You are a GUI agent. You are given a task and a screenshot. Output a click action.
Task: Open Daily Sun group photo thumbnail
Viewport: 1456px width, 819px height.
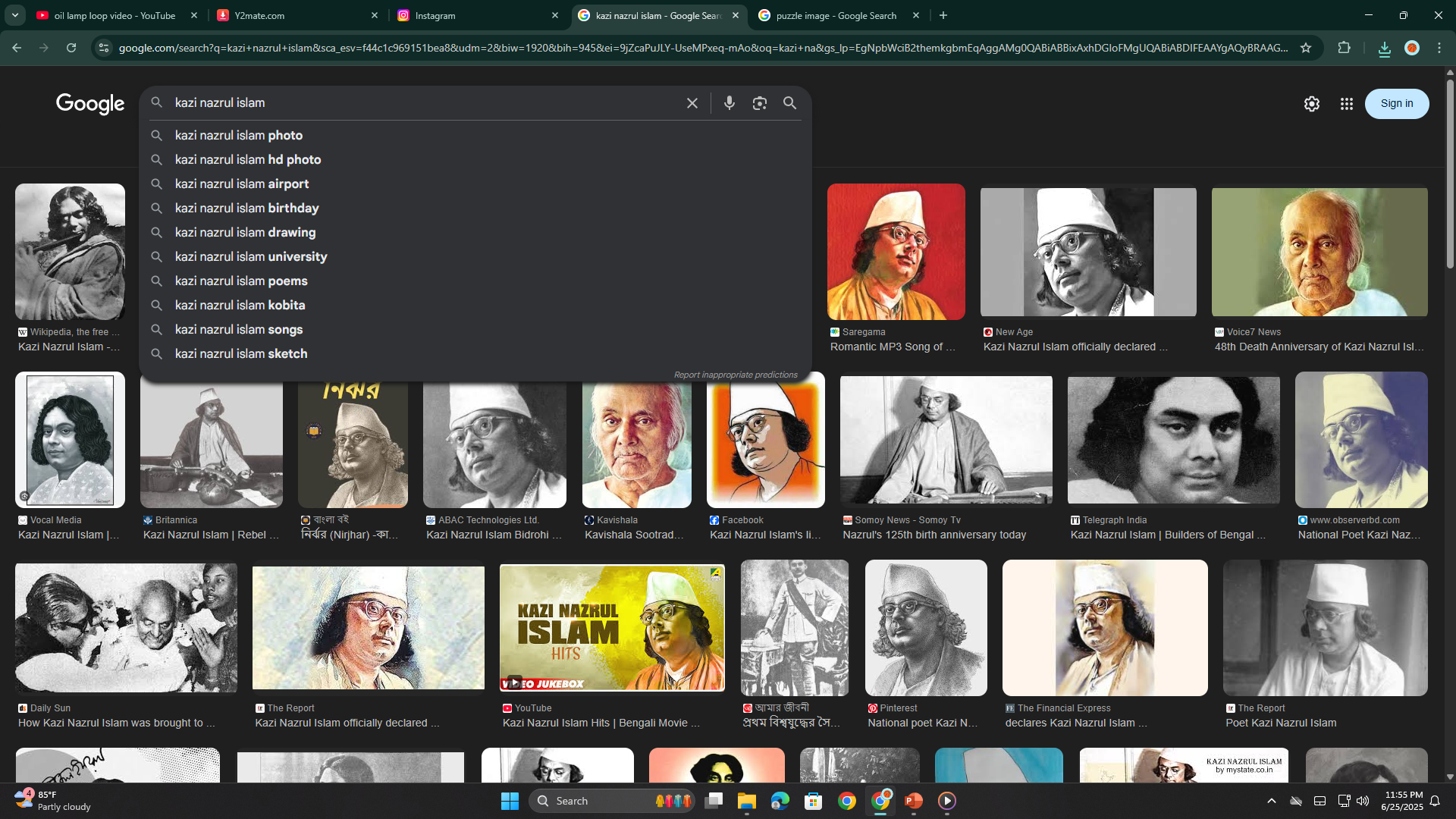[126, 627]
